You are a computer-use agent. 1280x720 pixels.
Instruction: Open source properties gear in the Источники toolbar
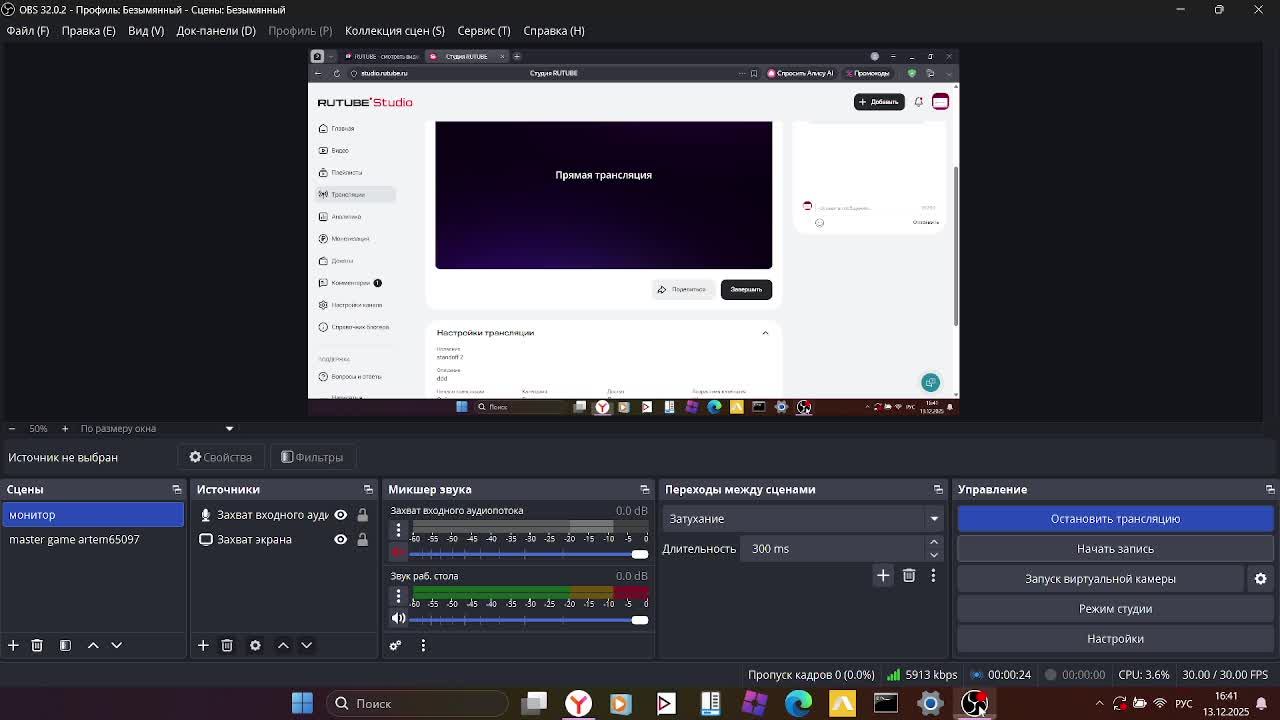255,645
